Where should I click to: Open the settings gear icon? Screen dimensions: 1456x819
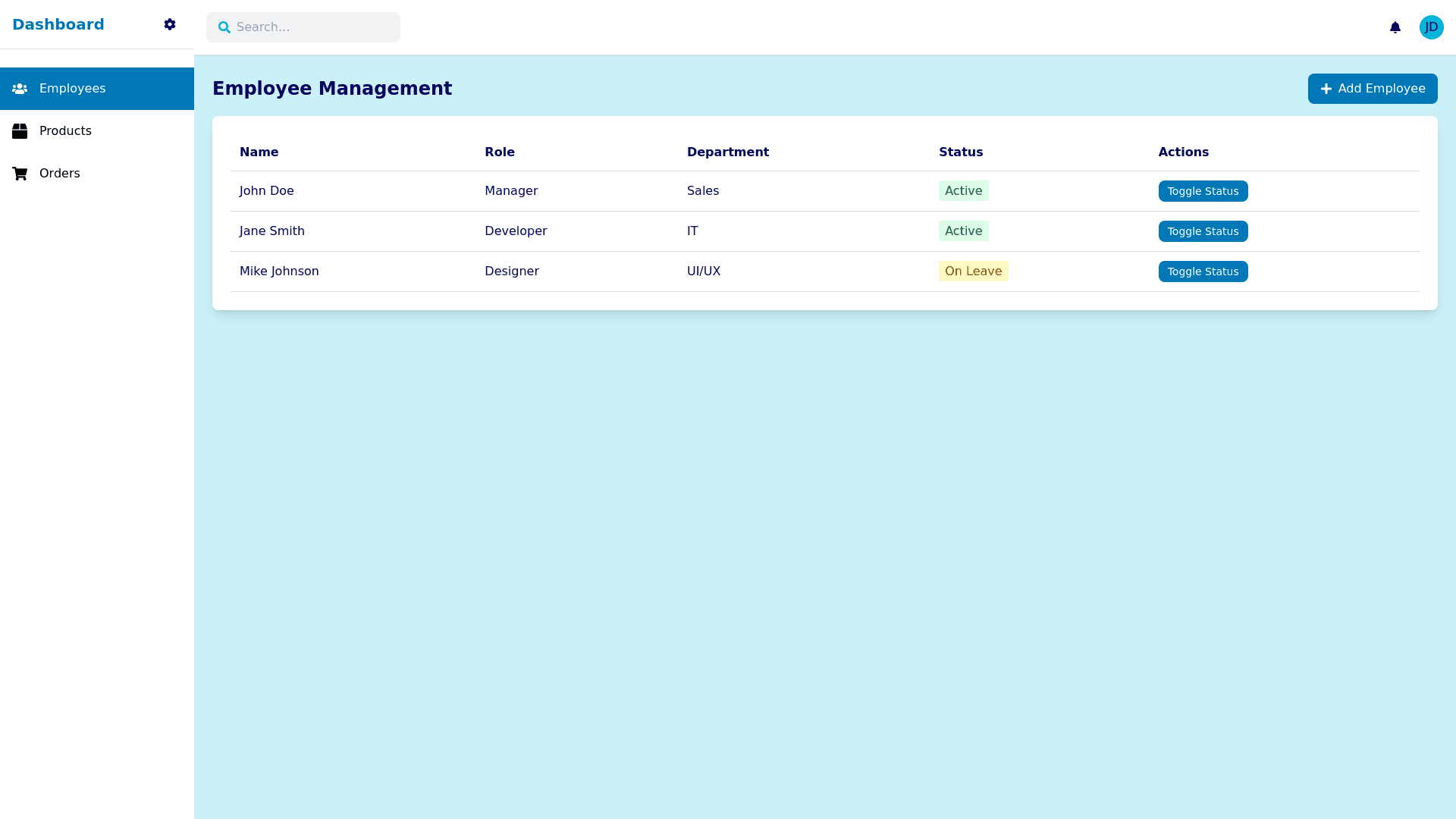click(170, 24)
